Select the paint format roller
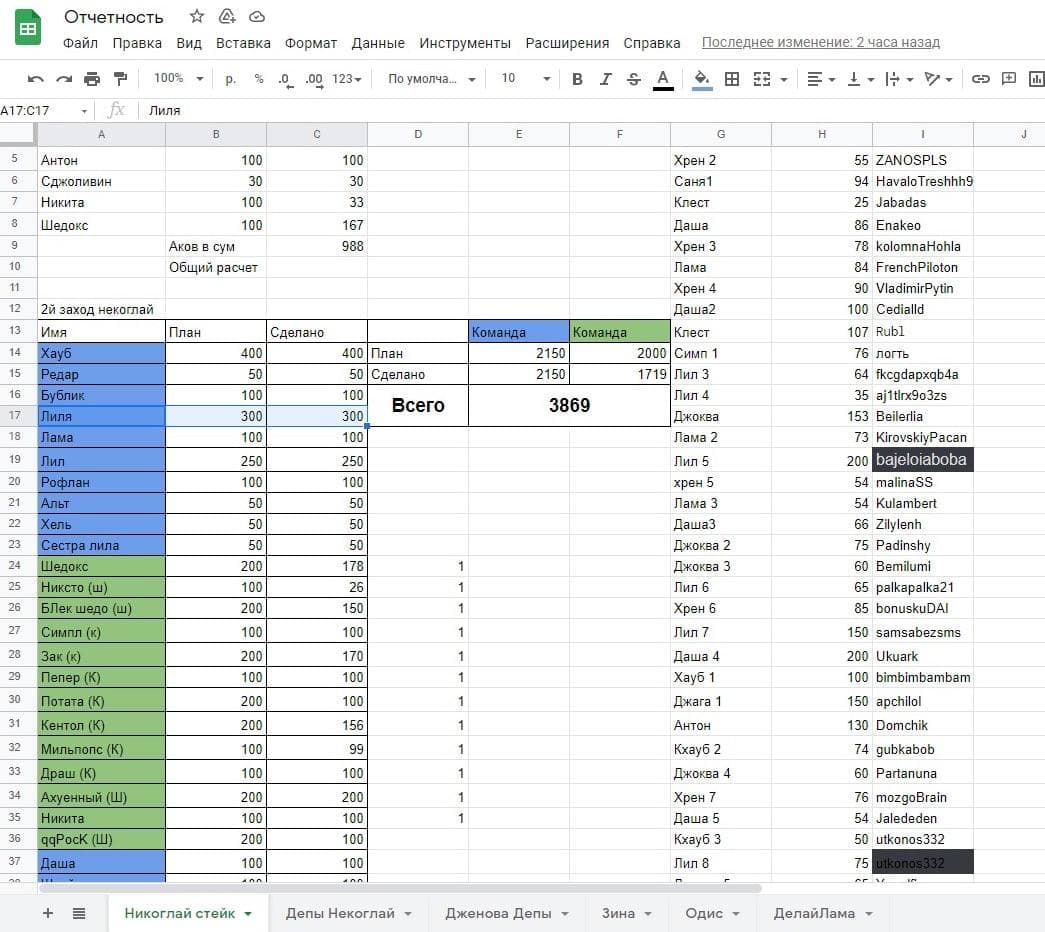This screenshot has height=932, width=1045. tap(121, 79)
